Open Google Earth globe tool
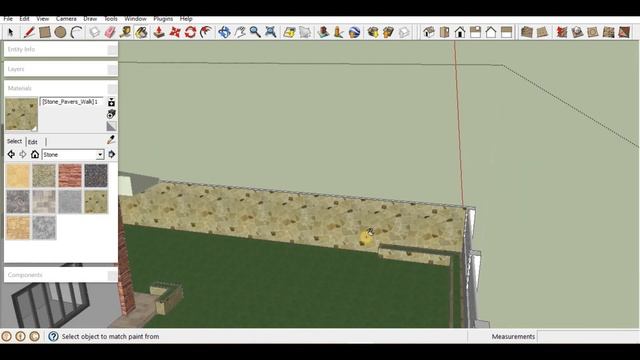The height and width of the screenshot is (360, 640). tap(354, 32)
